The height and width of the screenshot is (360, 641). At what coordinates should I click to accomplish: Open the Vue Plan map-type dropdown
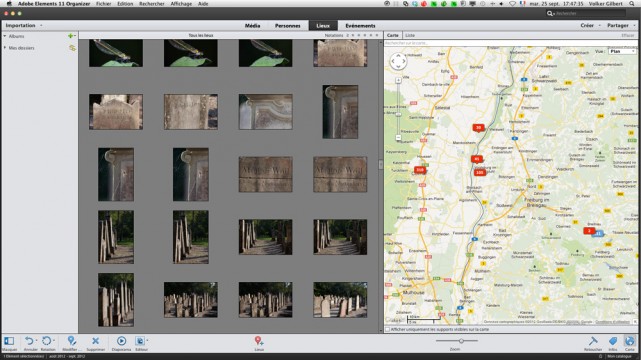coord(621,51)
